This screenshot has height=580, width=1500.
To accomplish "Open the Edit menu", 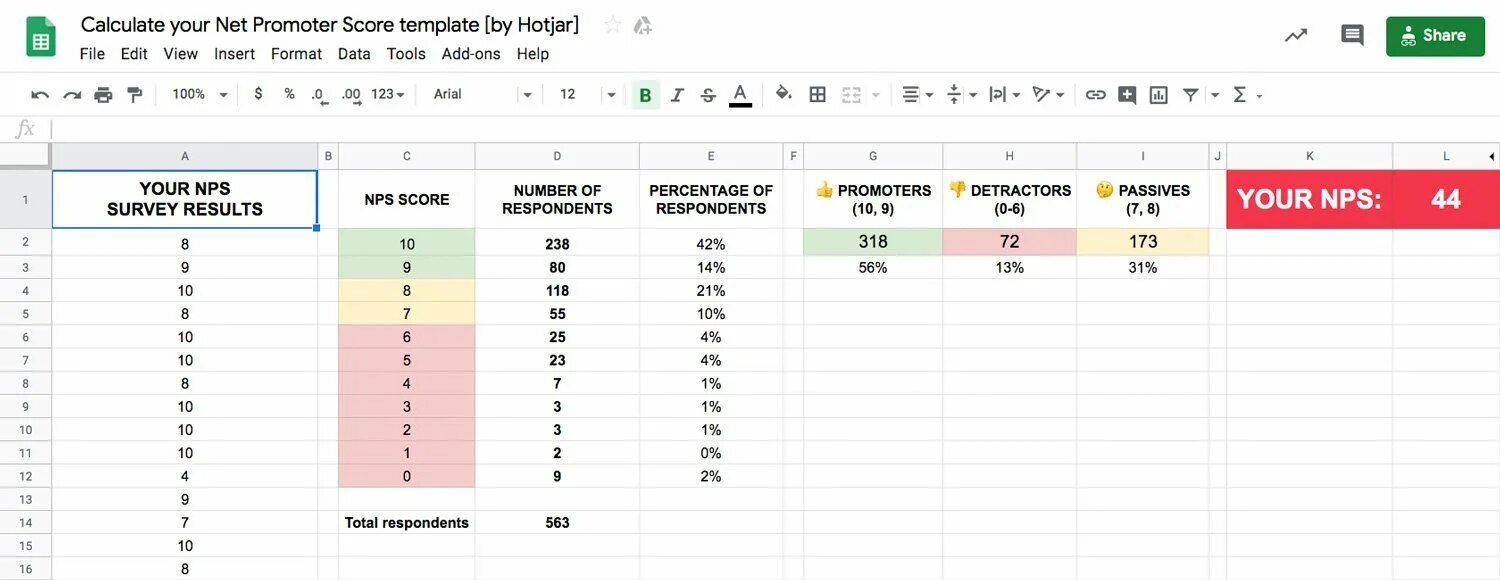I will tap(134, 54).
